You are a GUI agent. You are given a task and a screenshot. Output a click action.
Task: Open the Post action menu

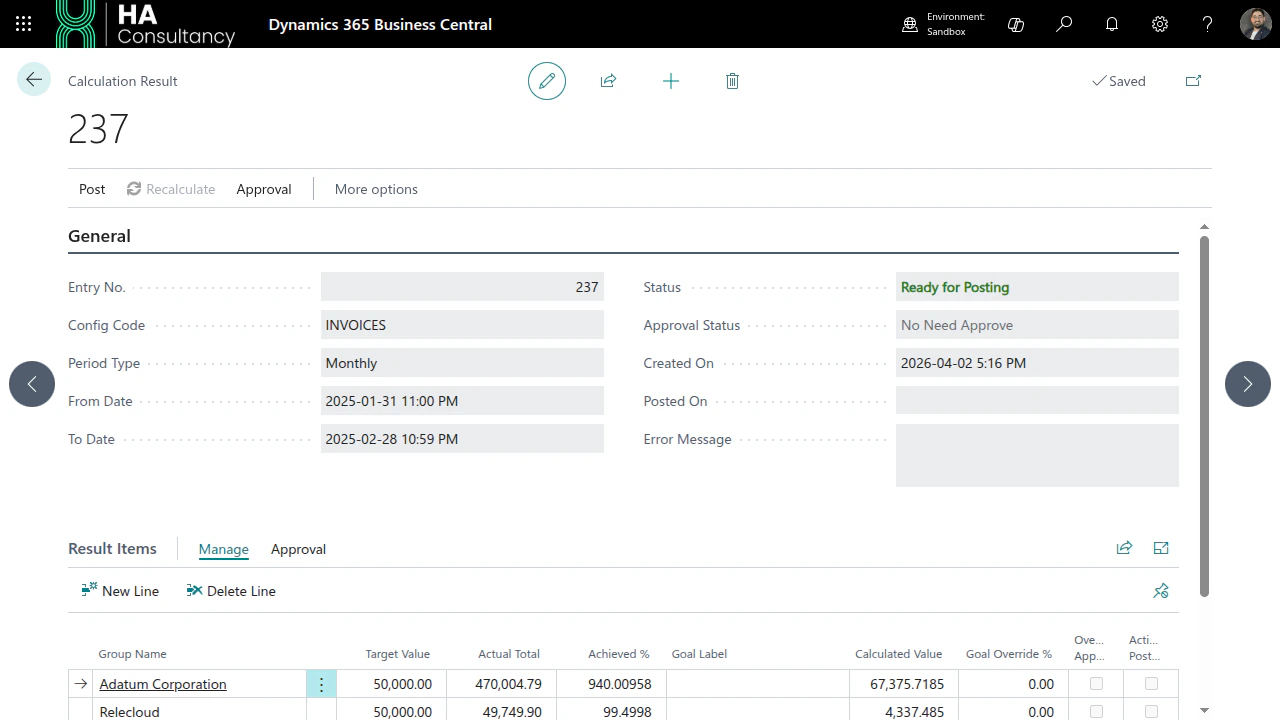click(x=92, y=189)
